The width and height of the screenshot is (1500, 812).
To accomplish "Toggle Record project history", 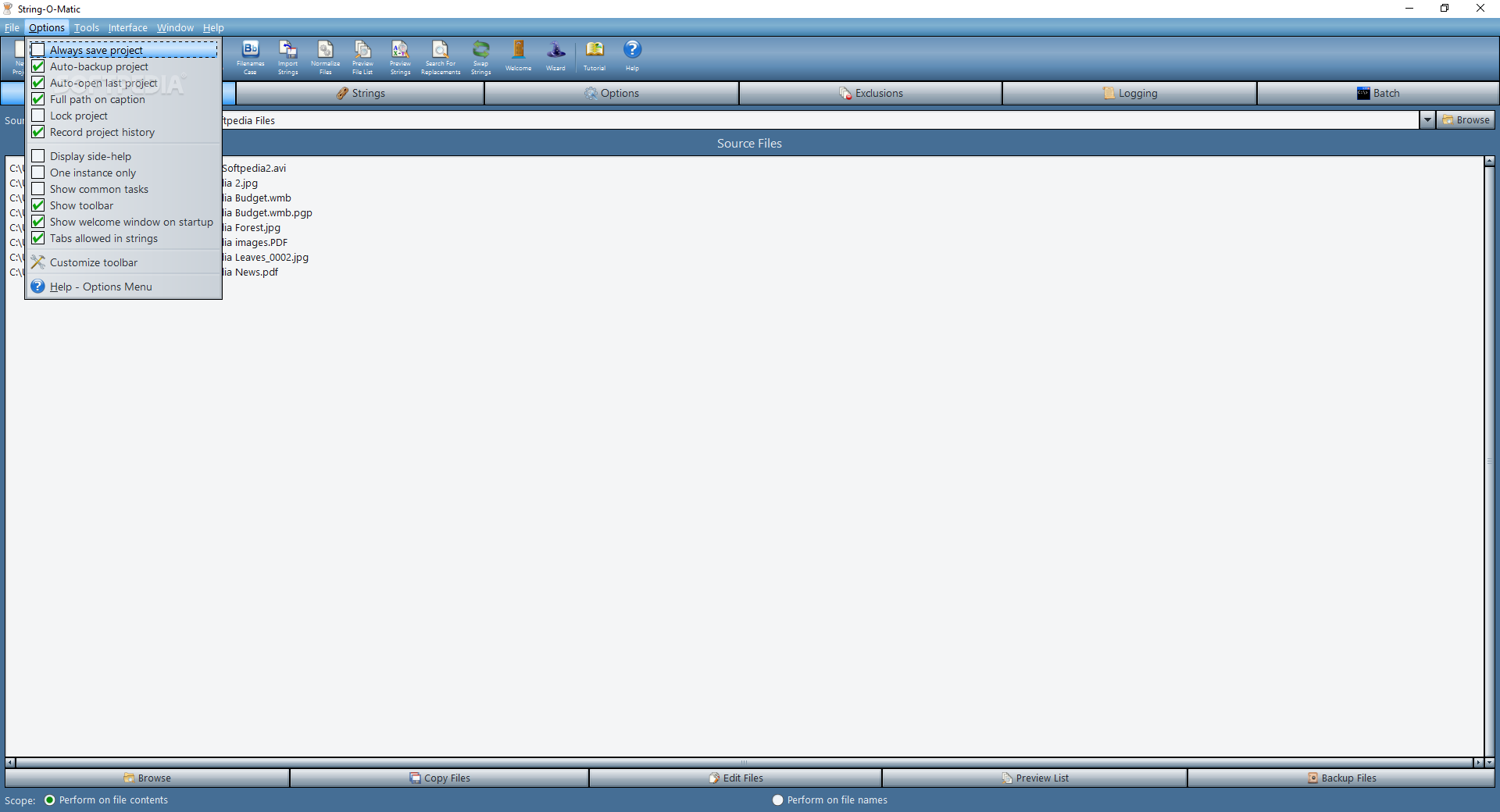I will tap(38, 132).
